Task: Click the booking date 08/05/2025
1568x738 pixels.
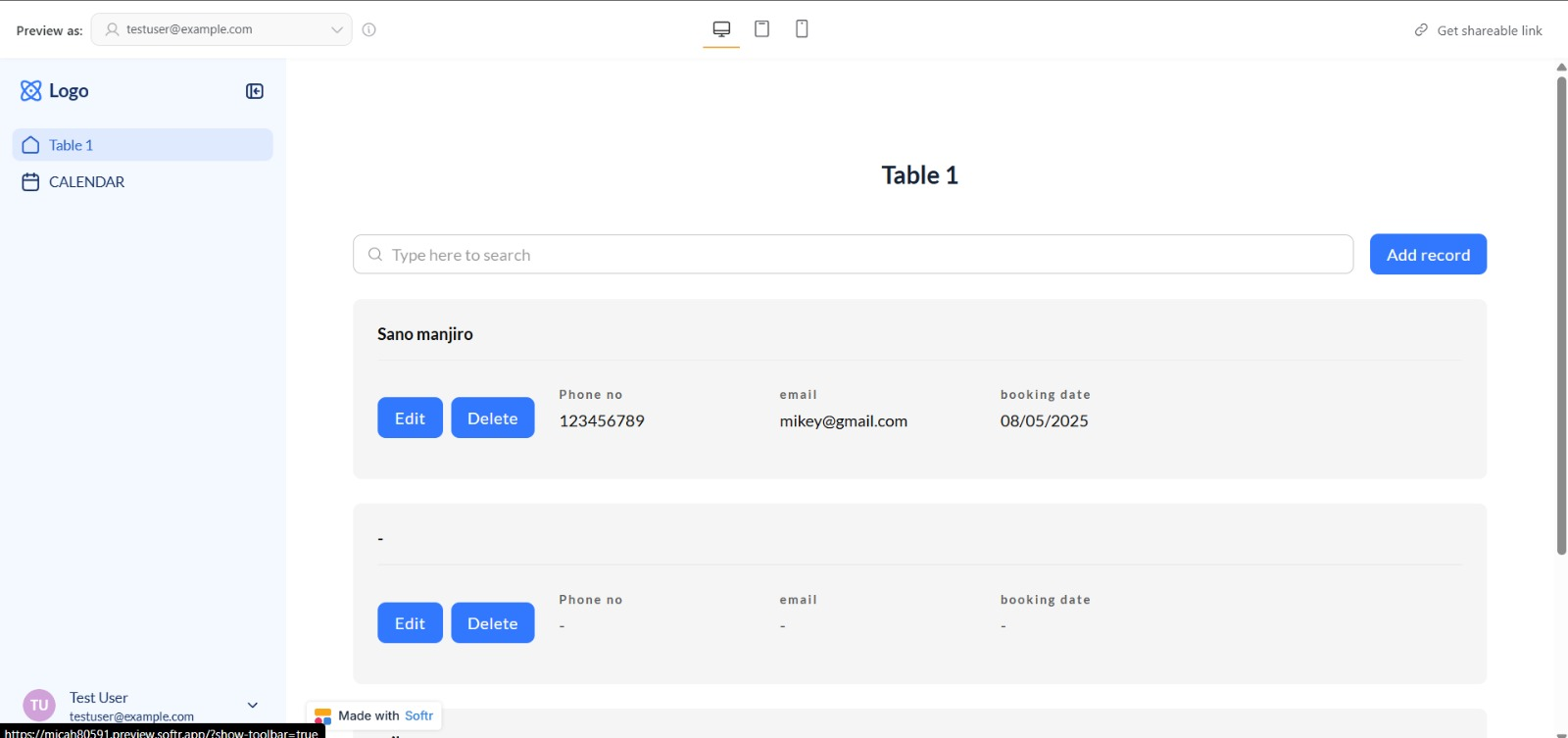Action: pos(1044,421)
